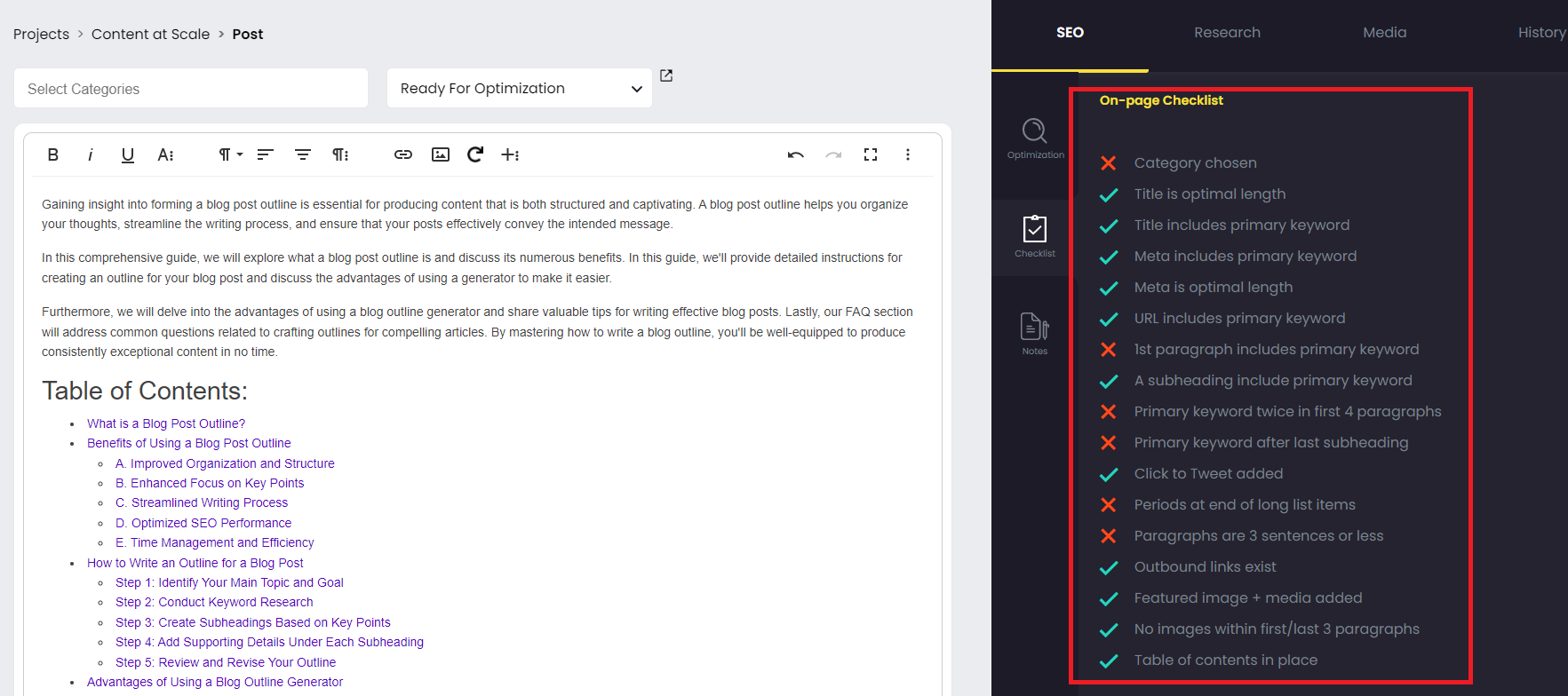This screenshot has width=1568, height=696.
Task: Click the underline formatting icon
Action: click(127, 154)
